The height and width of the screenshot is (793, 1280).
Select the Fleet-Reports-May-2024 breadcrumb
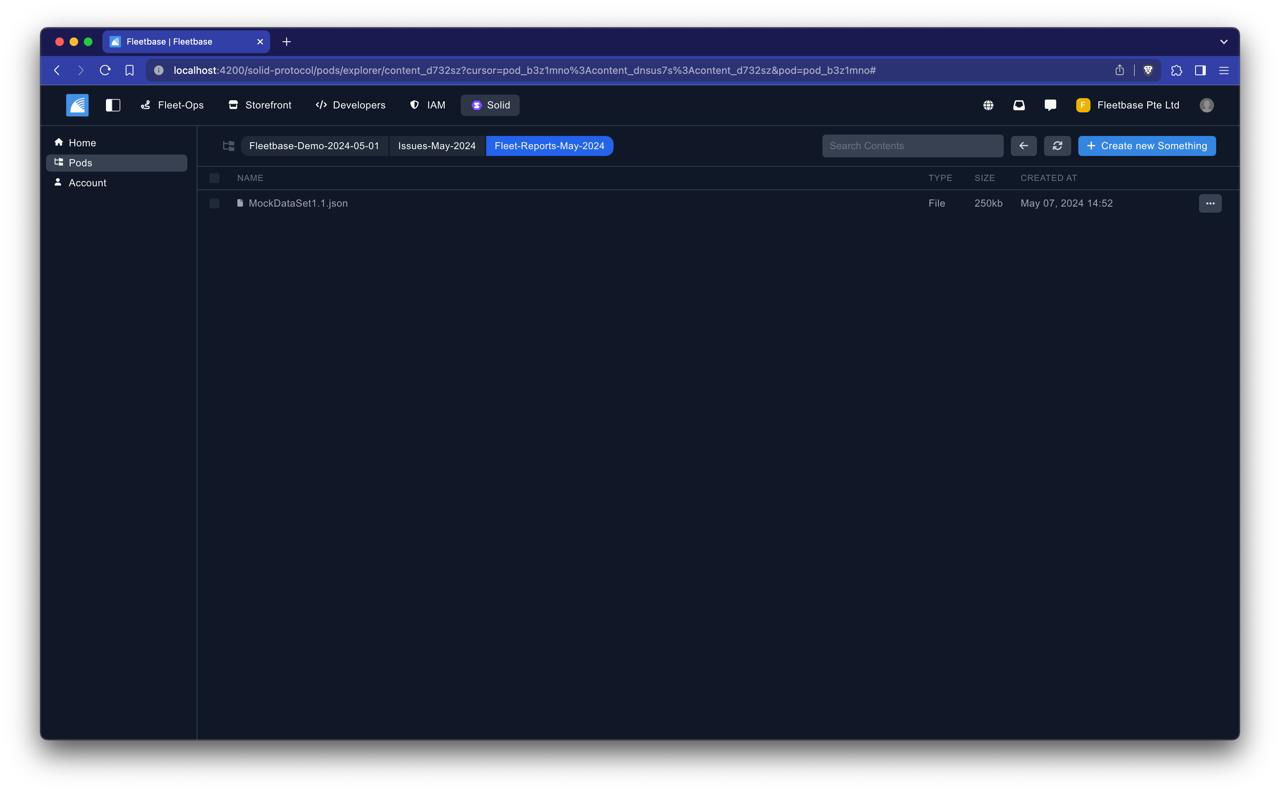[549, 146]
